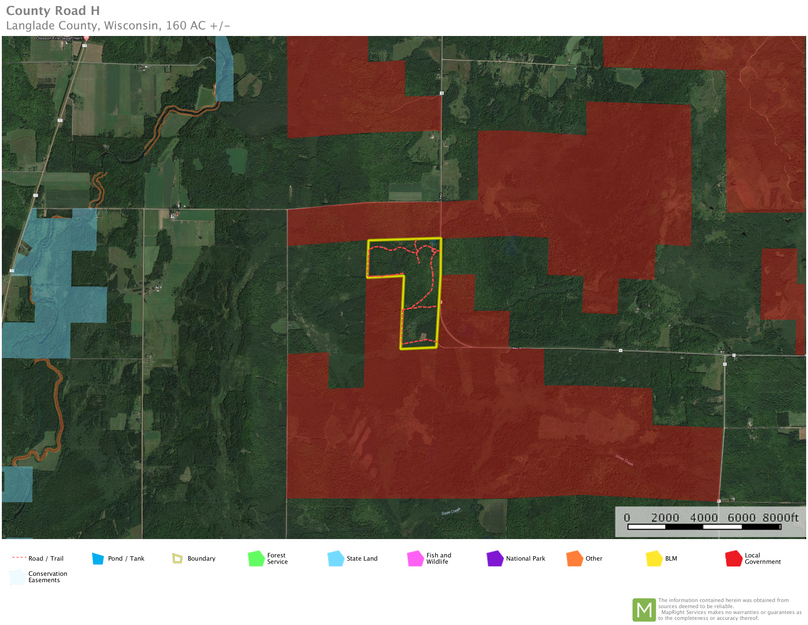Select the Pond / Tank legend icon

(98, 558)
